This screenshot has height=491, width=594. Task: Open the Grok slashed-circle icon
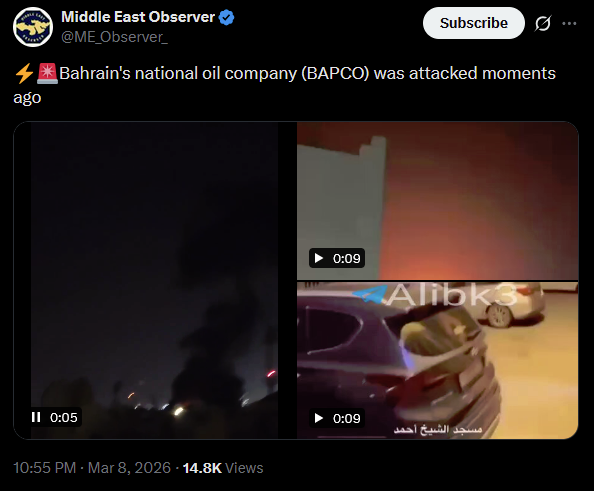click(542, 23)
